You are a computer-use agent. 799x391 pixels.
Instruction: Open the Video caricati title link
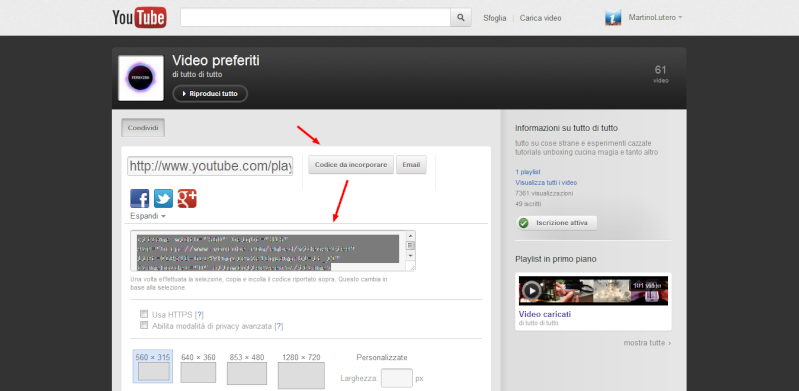coord(545,314)
